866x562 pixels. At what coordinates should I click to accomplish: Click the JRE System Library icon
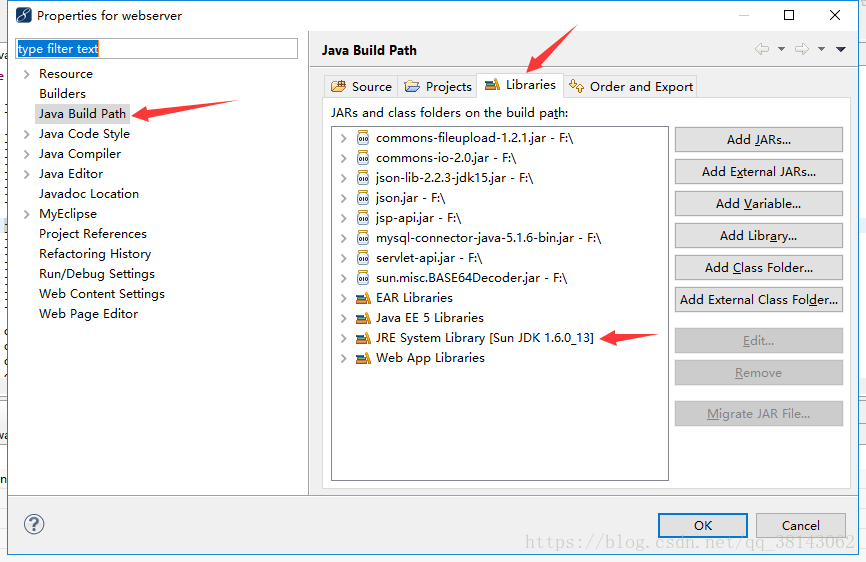pos(363,338)
